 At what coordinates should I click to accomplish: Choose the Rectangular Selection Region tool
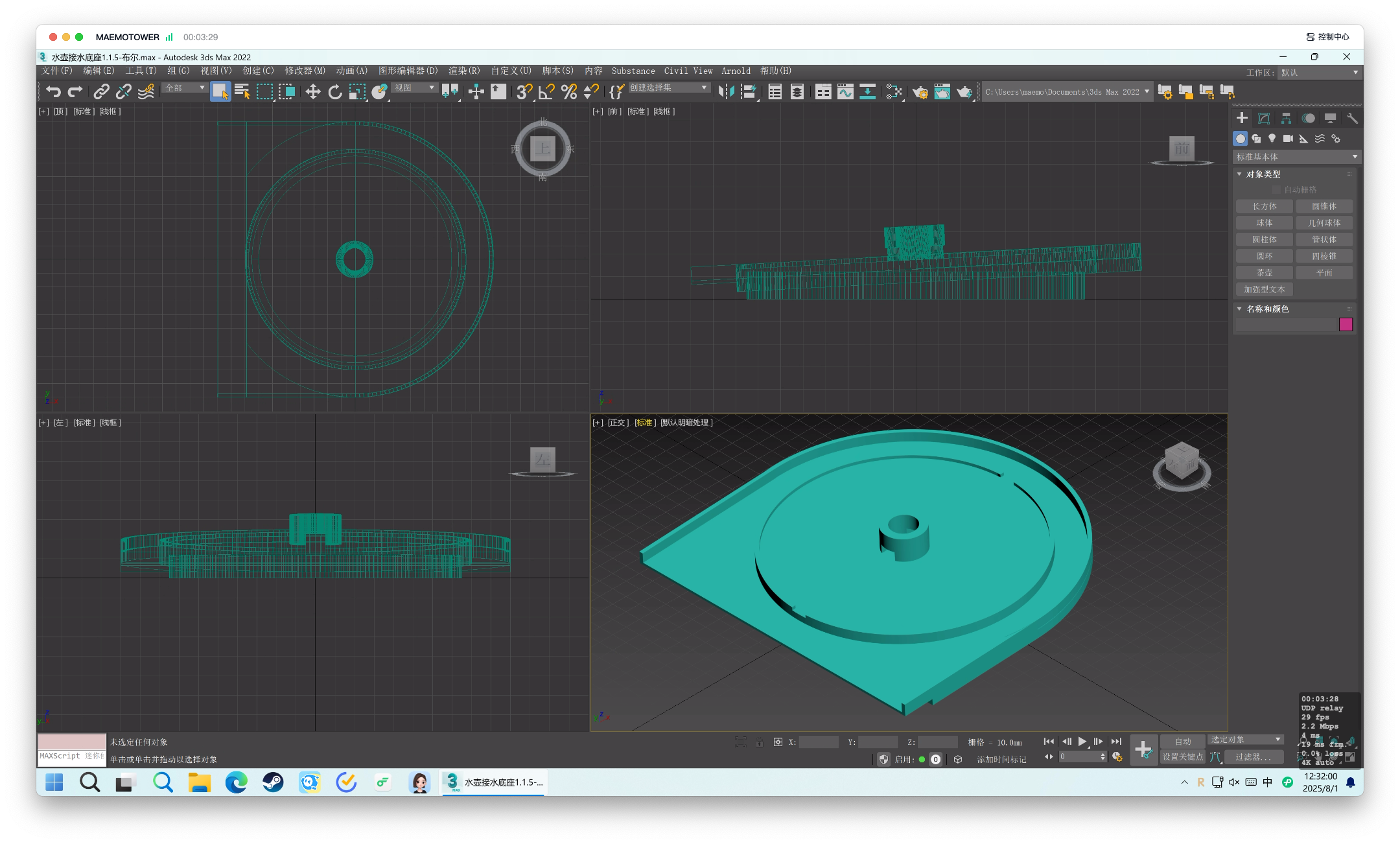[264, 91]
